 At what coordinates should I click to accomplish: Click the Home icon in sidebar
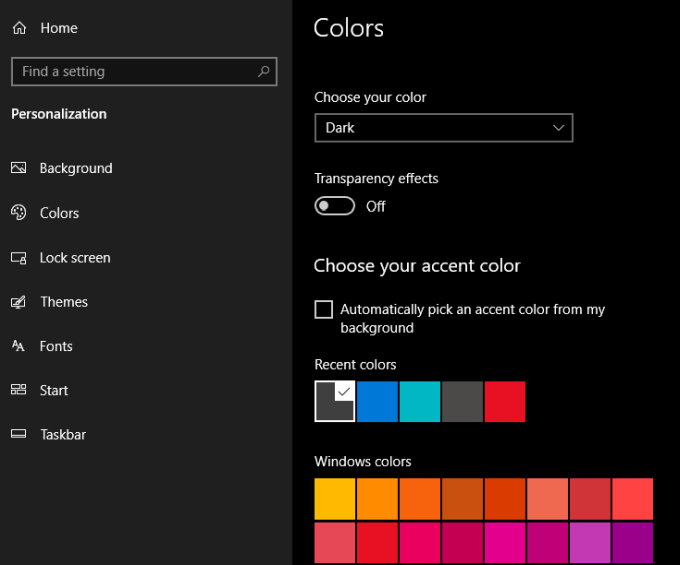click(x=19, y=29)
